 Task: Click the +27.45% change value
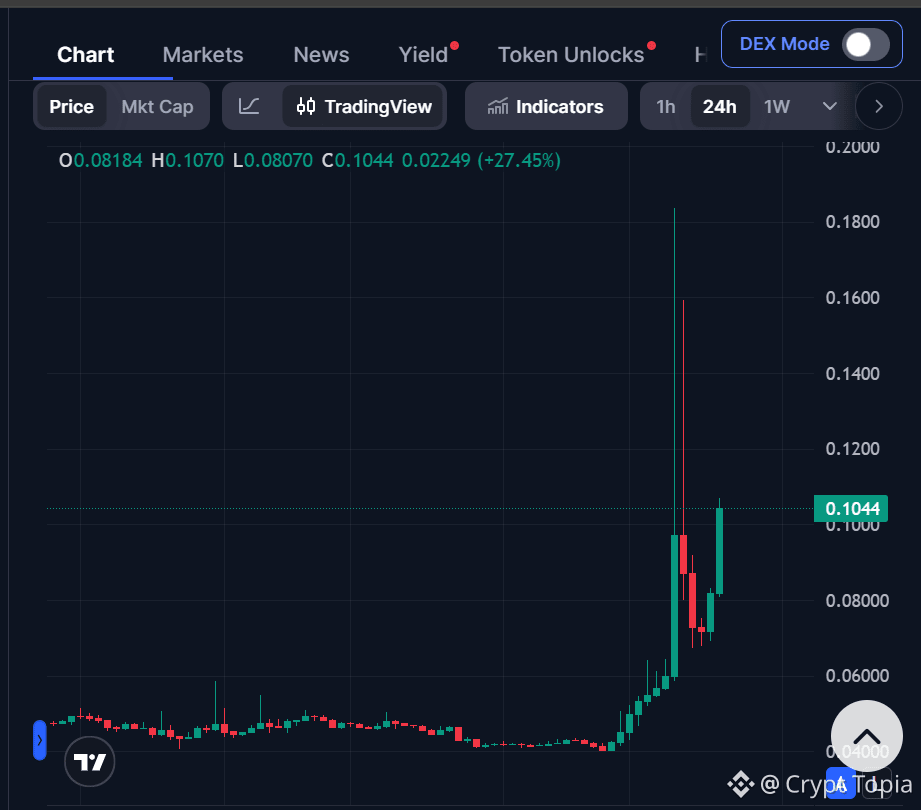(x=519, y=160)
